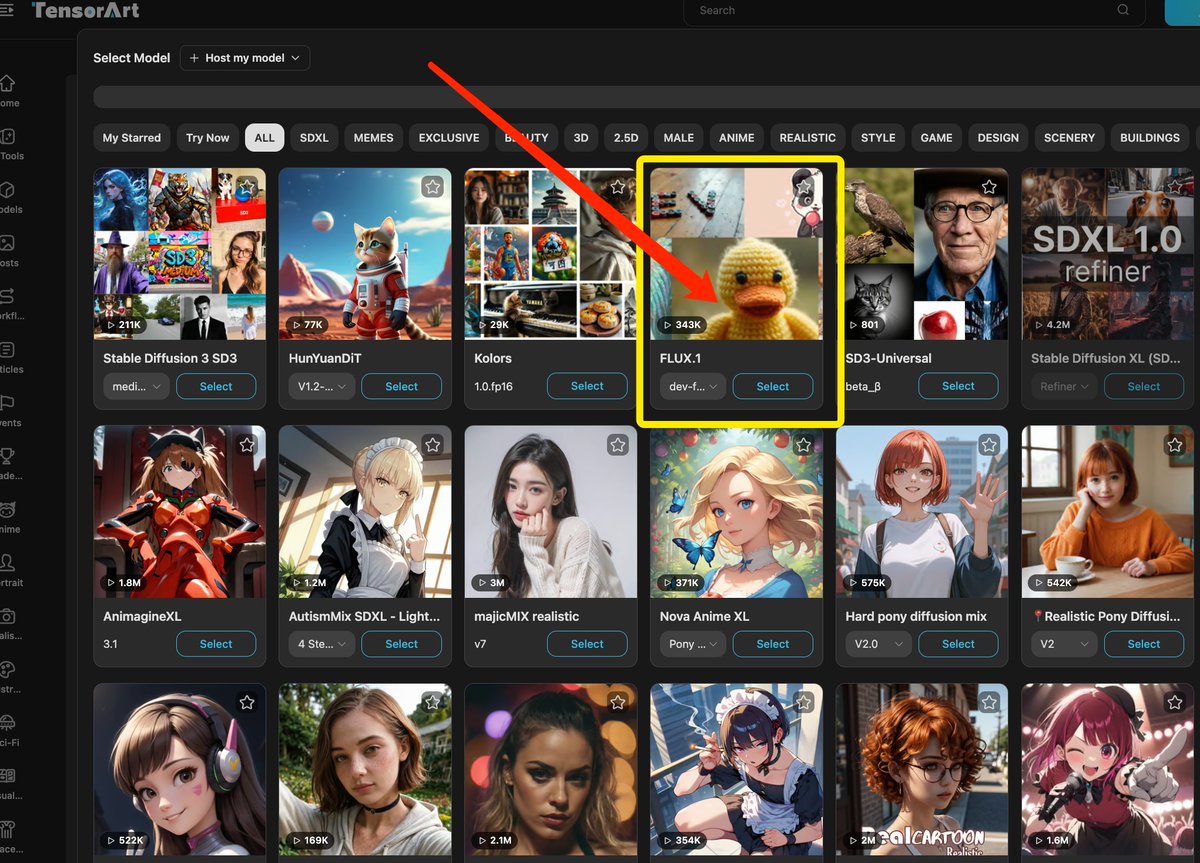Click the search magnifier icon
Image resolution: width=1200 pixels, height=863 pixels.
pyautogui.click(x=1124, y=10)
